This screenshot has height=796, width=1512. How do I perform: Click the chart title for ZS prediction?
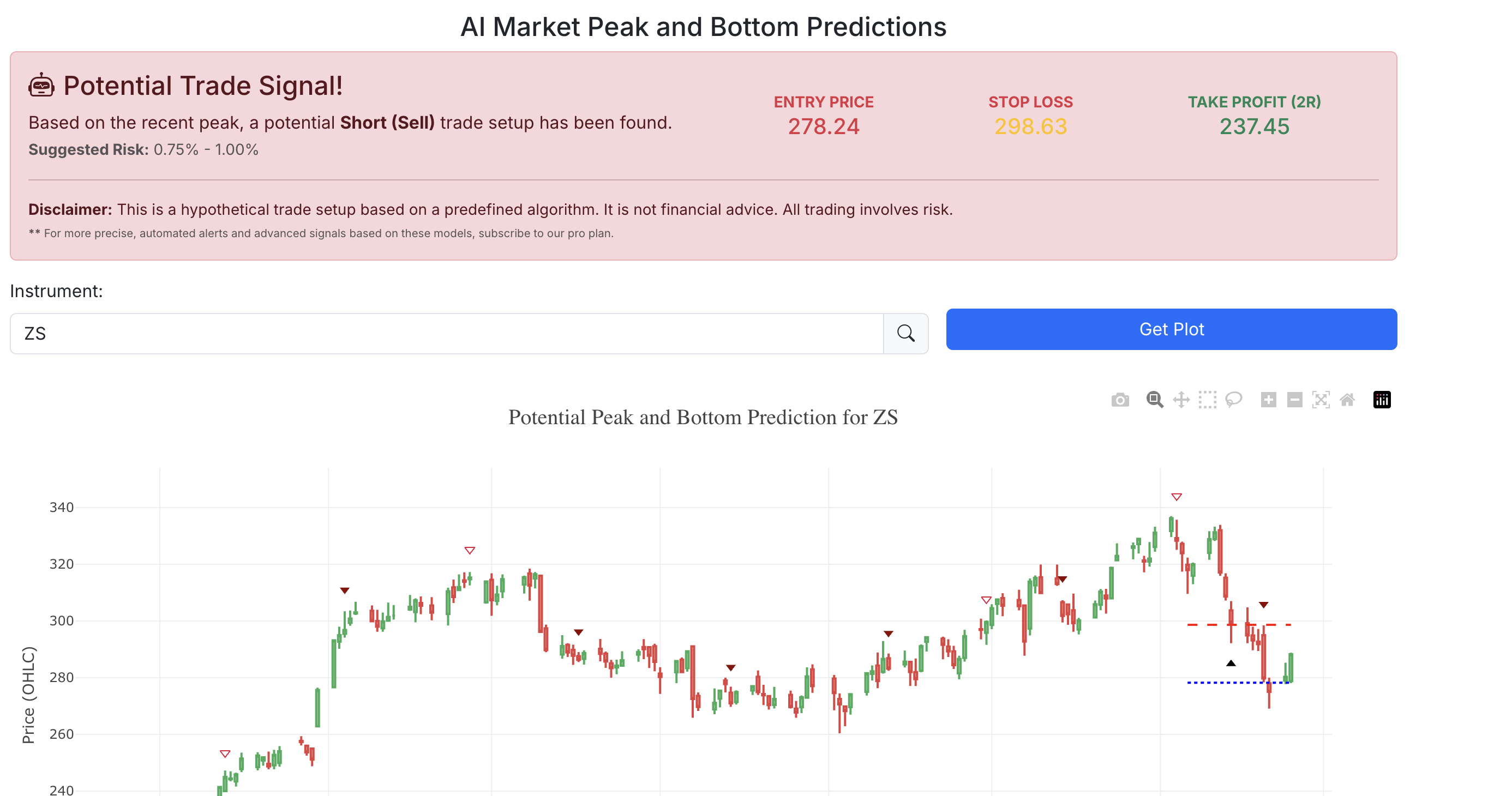coord(703,417)
